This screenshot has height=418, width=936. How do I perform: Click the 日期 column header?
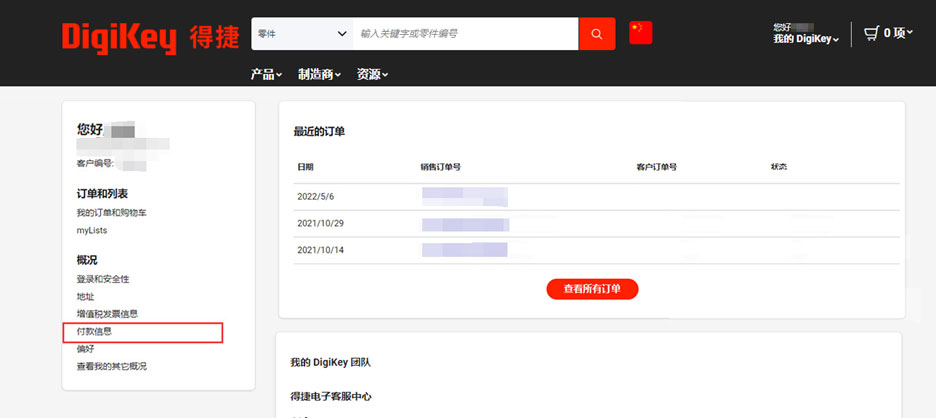point(306,167)
